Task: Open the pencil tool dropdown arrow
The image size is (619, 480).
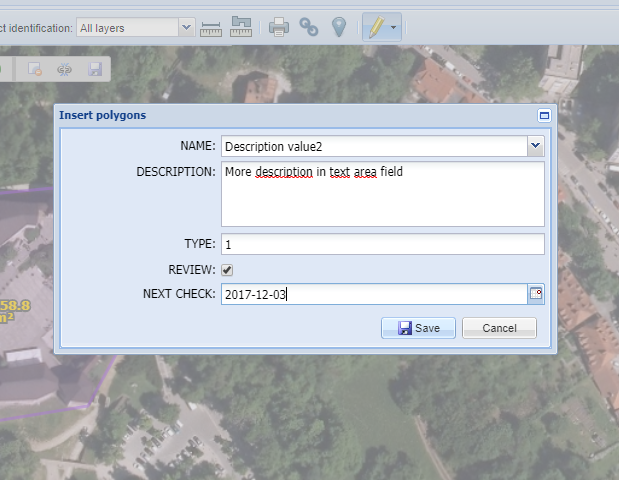Action: pos(393,27)
